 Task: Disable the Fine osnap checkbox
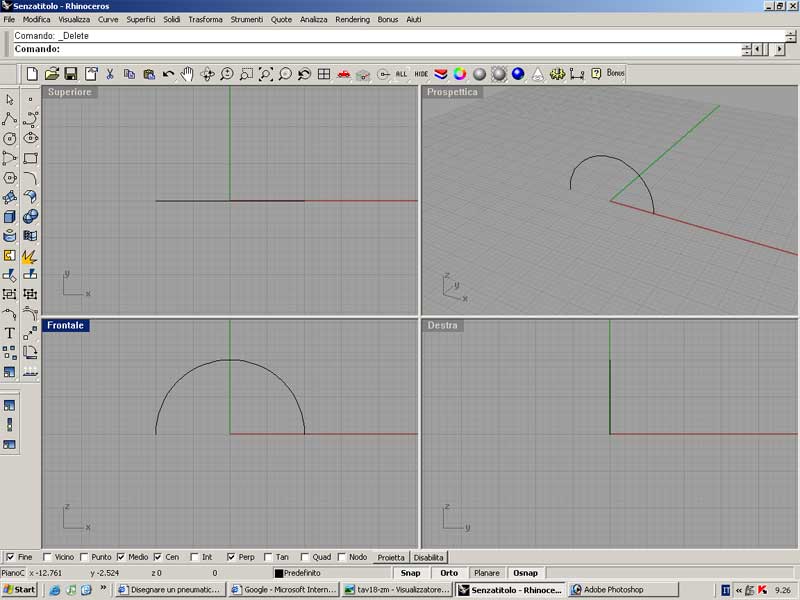coord(10,557)
